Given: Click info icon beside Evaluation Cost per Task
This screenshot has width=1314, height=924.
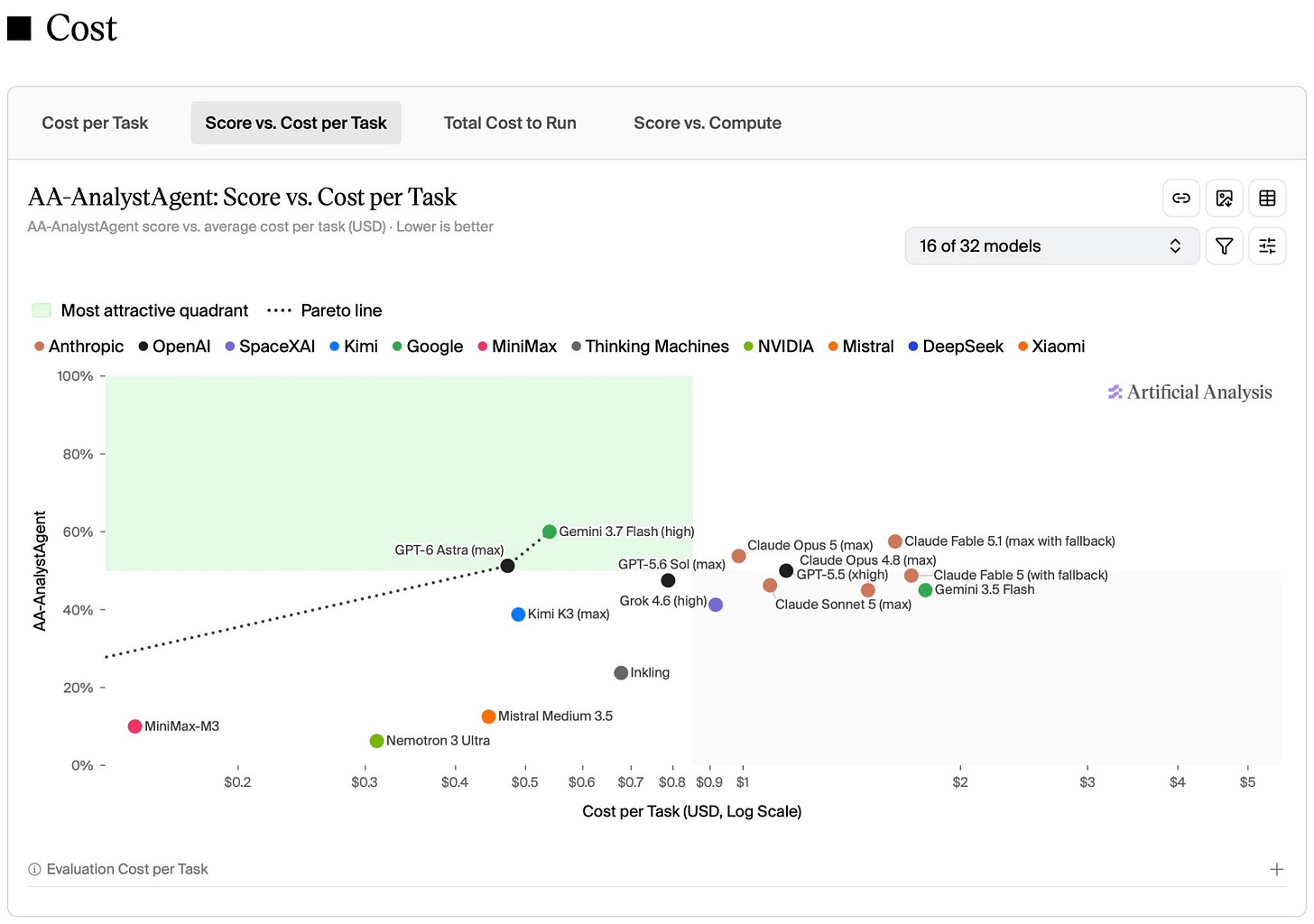Looking at the screenshot, I should pos(34,870).
